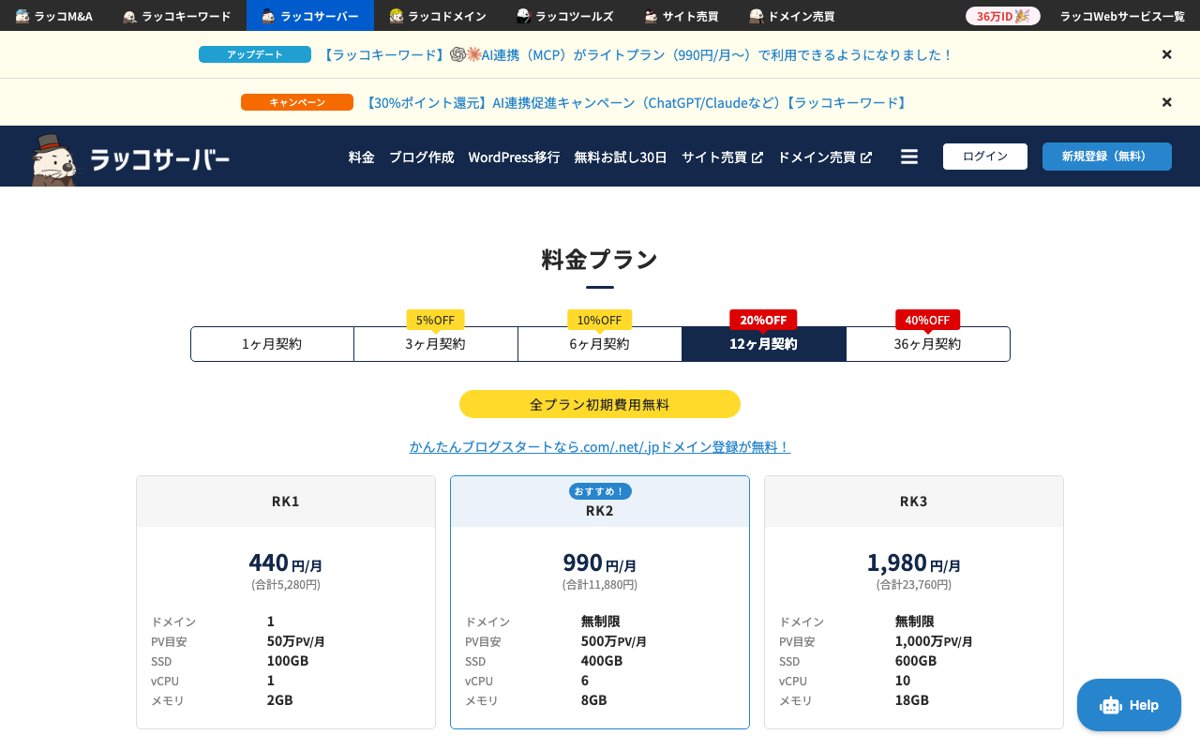Click the 400GB SSD value in RK2
Viewport: 1200px width, 750px height.
click(602, 661)
